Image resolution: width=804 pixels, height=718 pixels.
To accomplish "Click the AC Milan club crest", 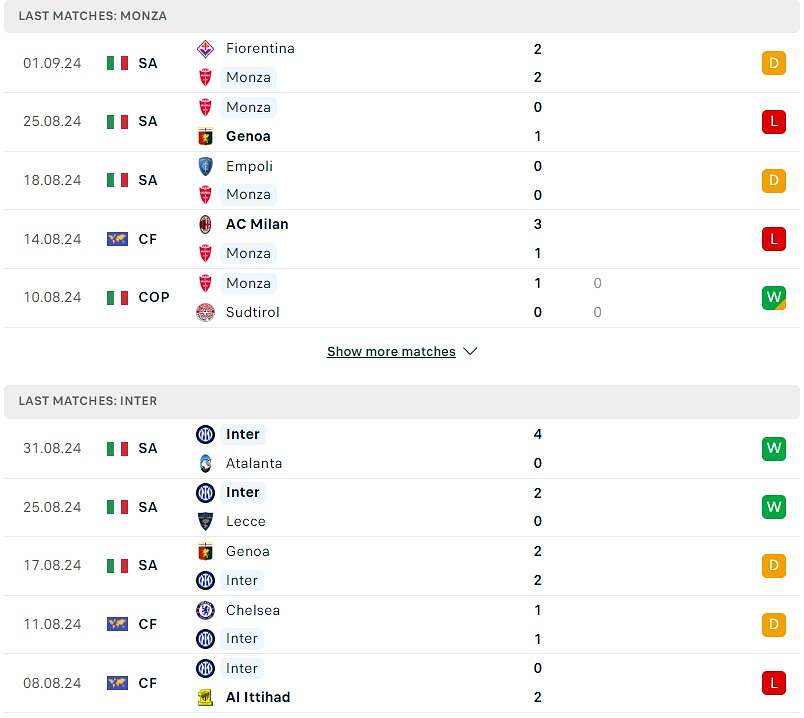I will [x=205, y=224].
